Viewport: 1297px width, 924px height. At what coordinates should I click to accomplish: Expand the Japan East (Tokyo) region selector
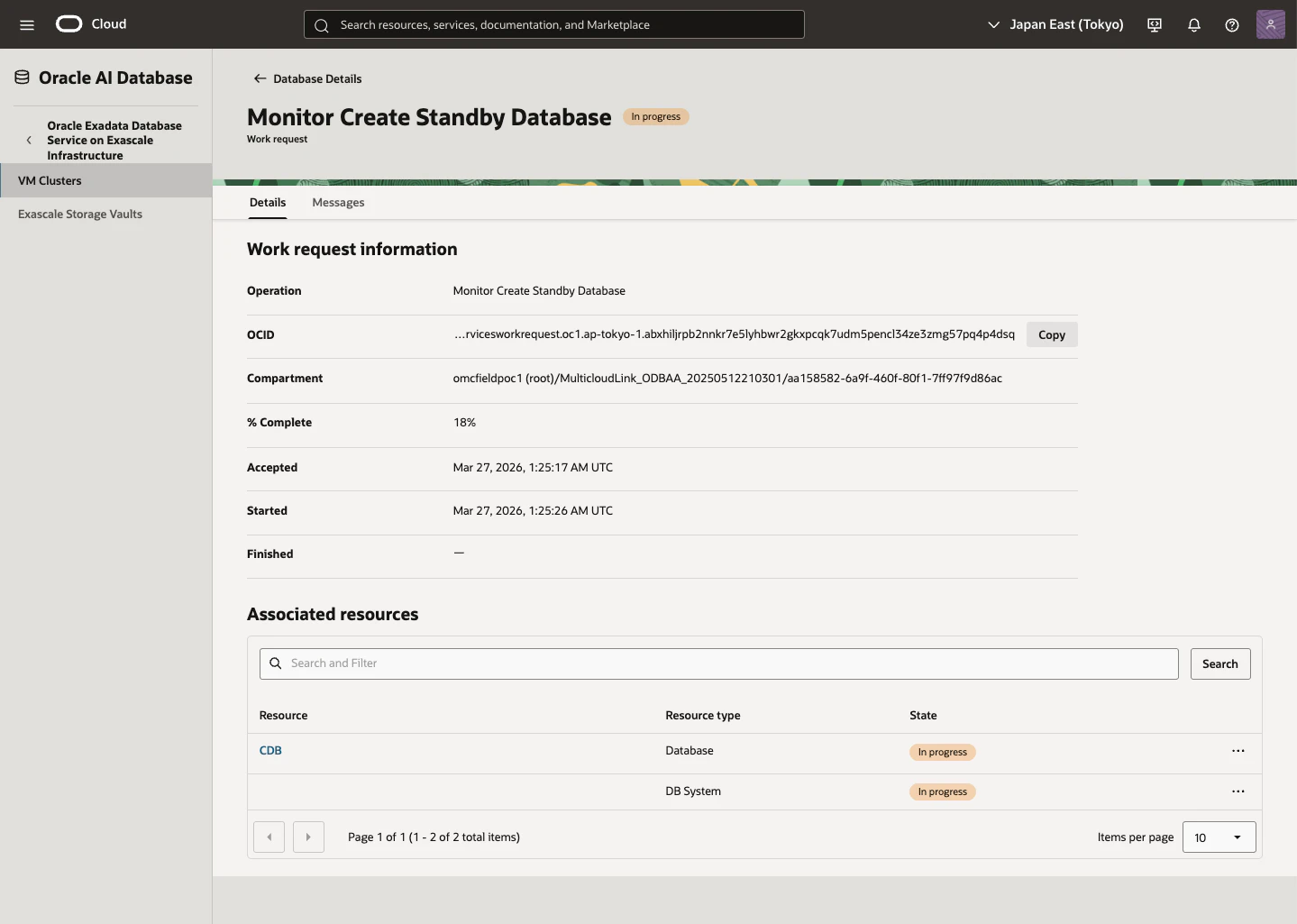[1055, 24]
